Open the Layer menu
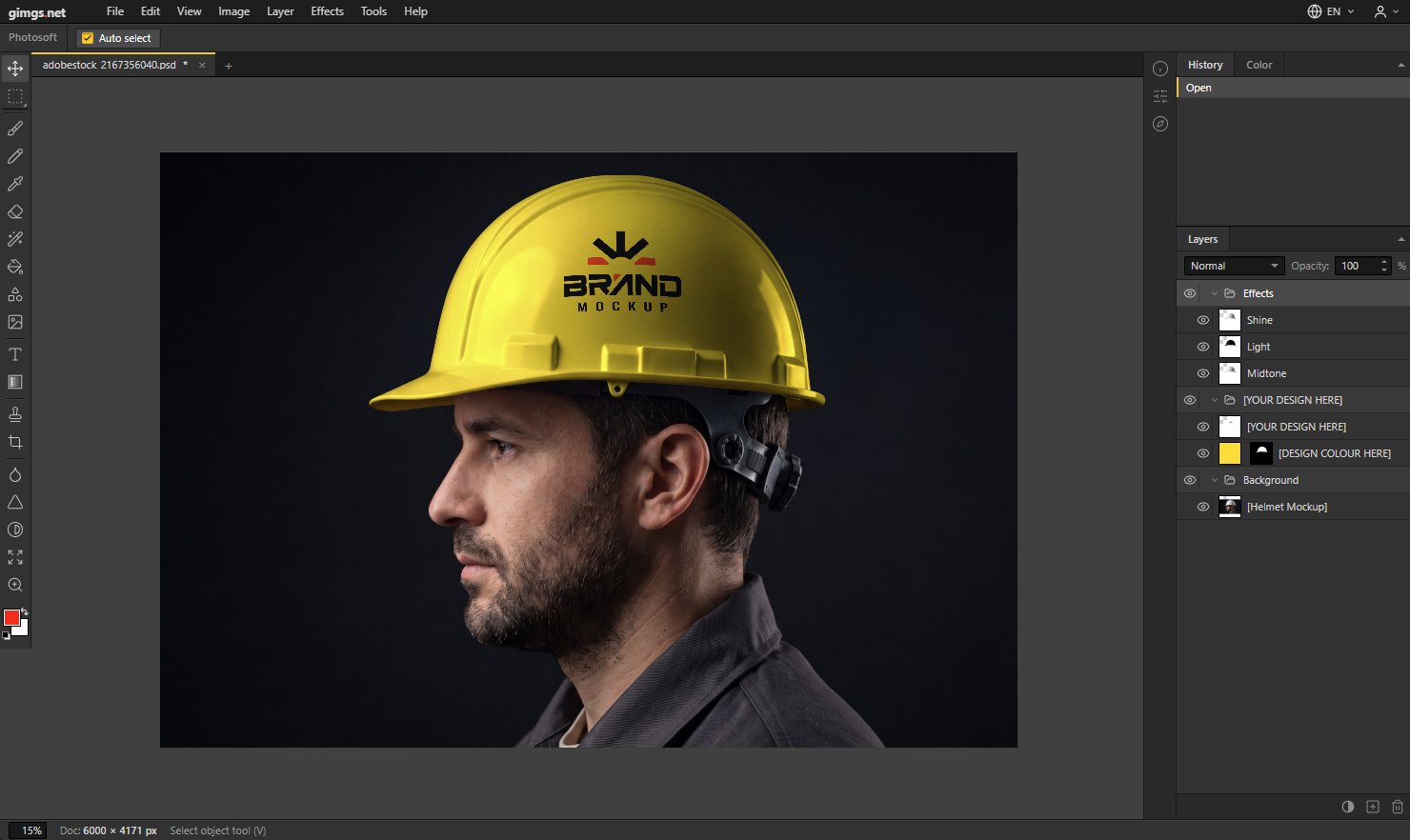This screenshot has height=840, width=1410. 280,11
